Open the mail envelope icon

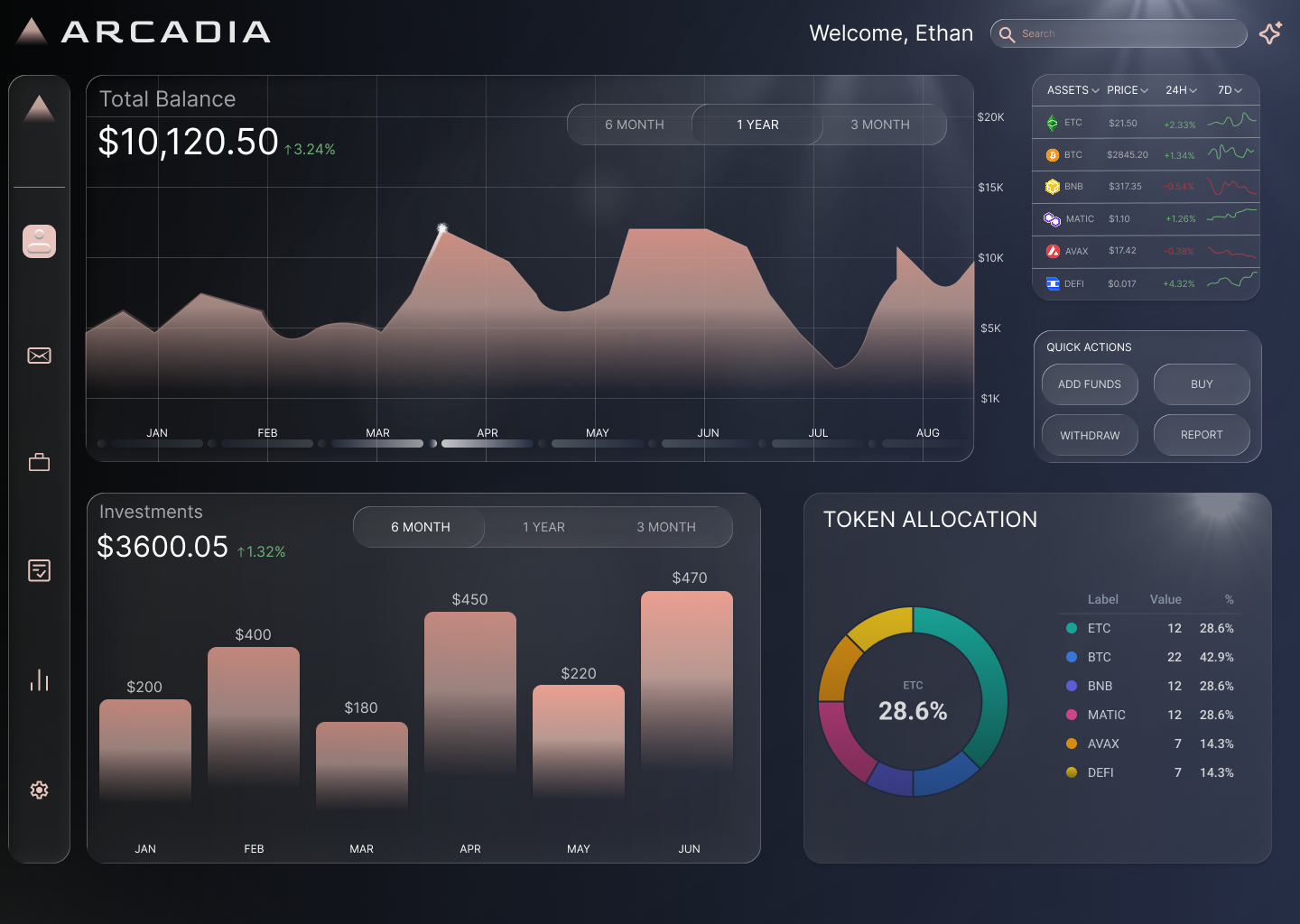click(39, 356)
